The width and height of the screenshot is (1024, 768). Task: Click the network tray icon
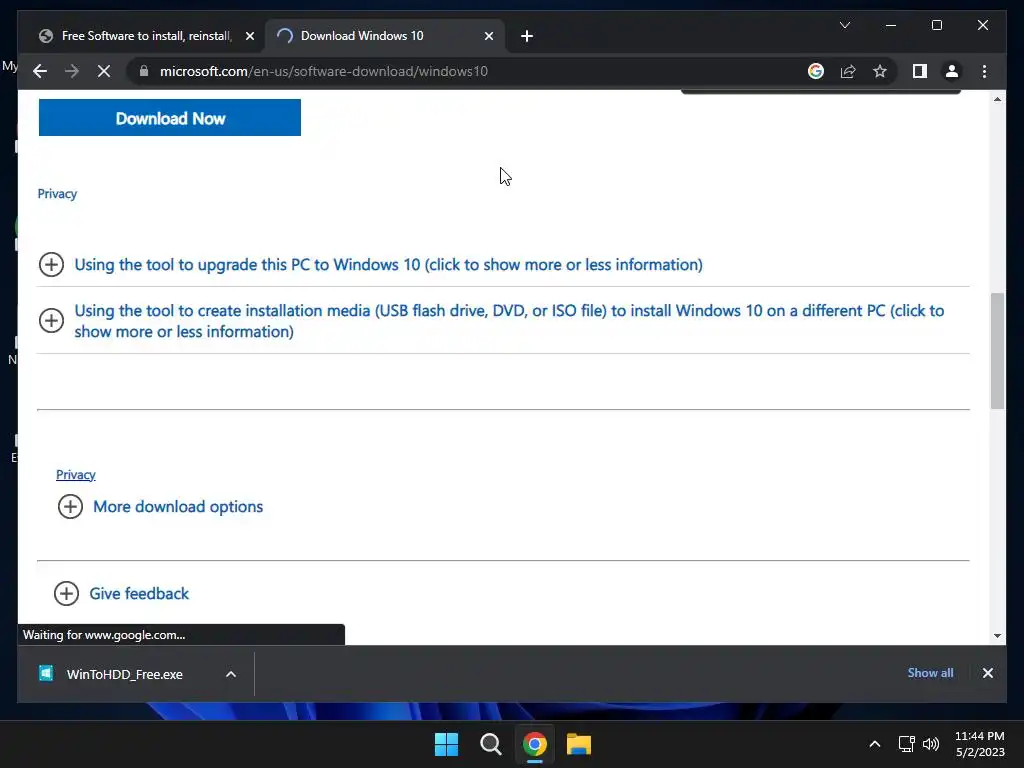coord(906,744)
